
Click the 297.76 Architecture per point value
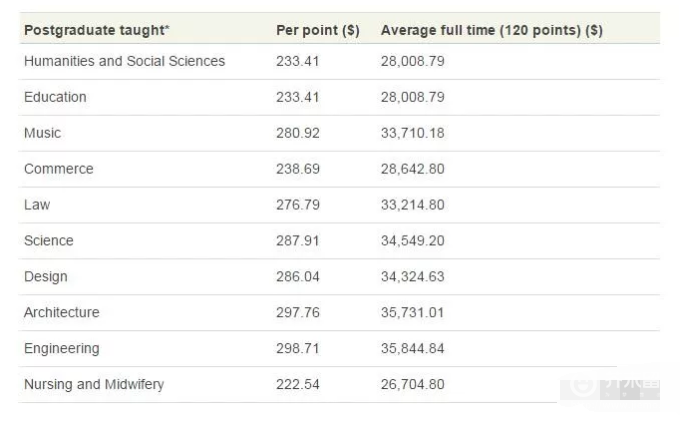(298, 312)
